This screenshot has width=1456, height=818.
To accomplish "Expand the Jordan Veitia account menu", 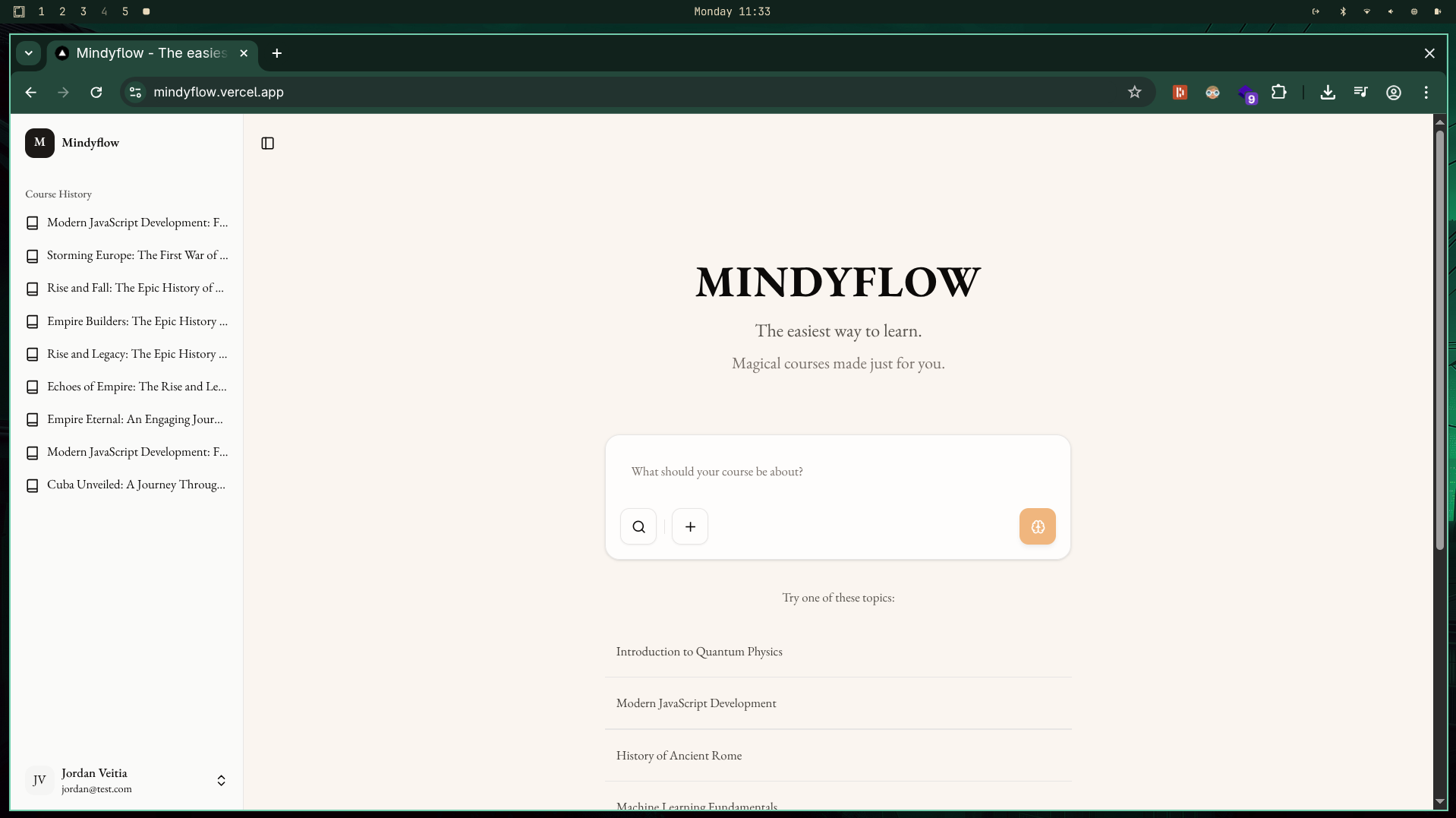I will click(220, 780).
